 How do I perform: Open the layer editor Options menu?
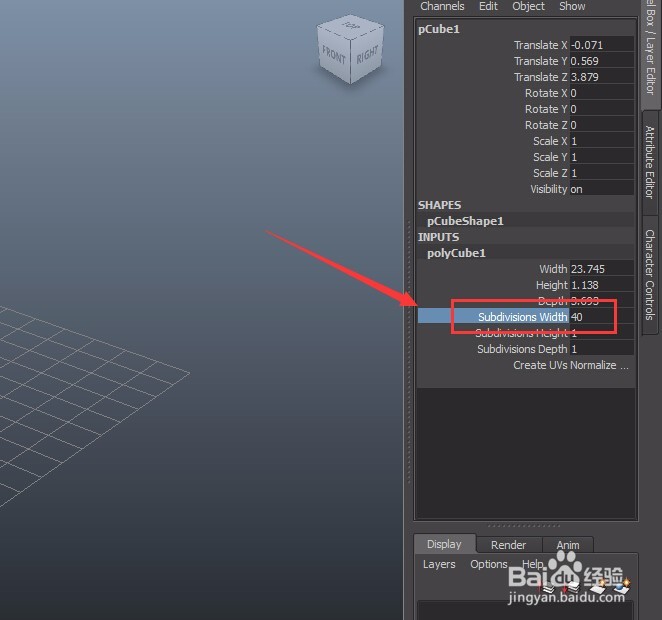tap(489, 564)
